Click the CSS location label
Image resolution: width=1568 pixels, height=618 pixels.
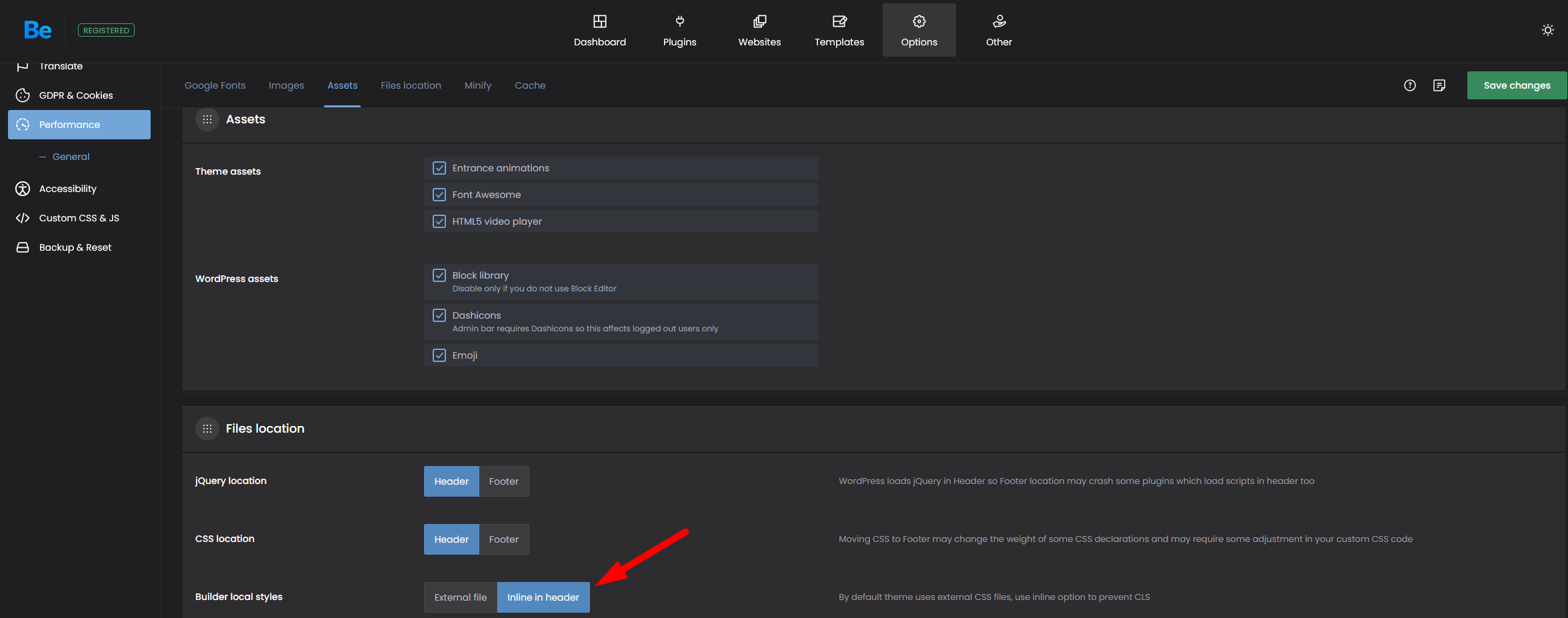pyautogui.click(x=225, y=539)
